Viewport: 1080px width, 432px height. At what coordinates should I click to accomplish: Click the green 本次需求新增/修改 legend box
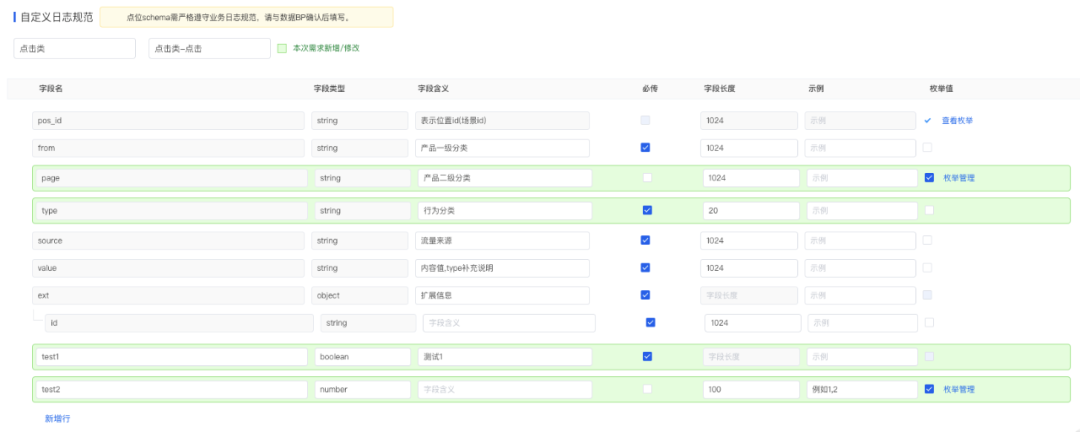[282, 48]
